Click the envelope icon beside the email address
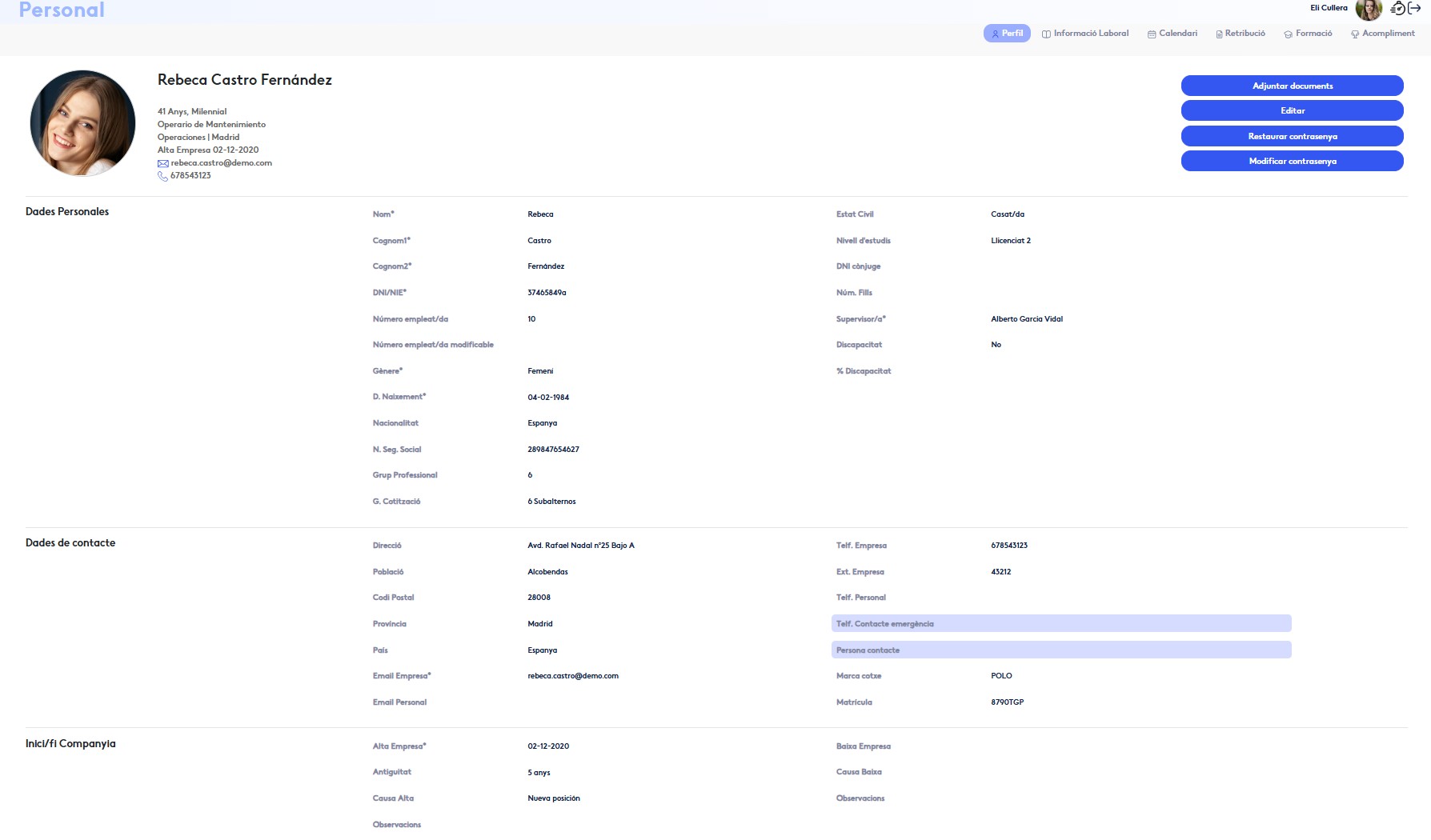Image resolution: width=1431 pixels, height=840 pixels. tap(163, 163)
